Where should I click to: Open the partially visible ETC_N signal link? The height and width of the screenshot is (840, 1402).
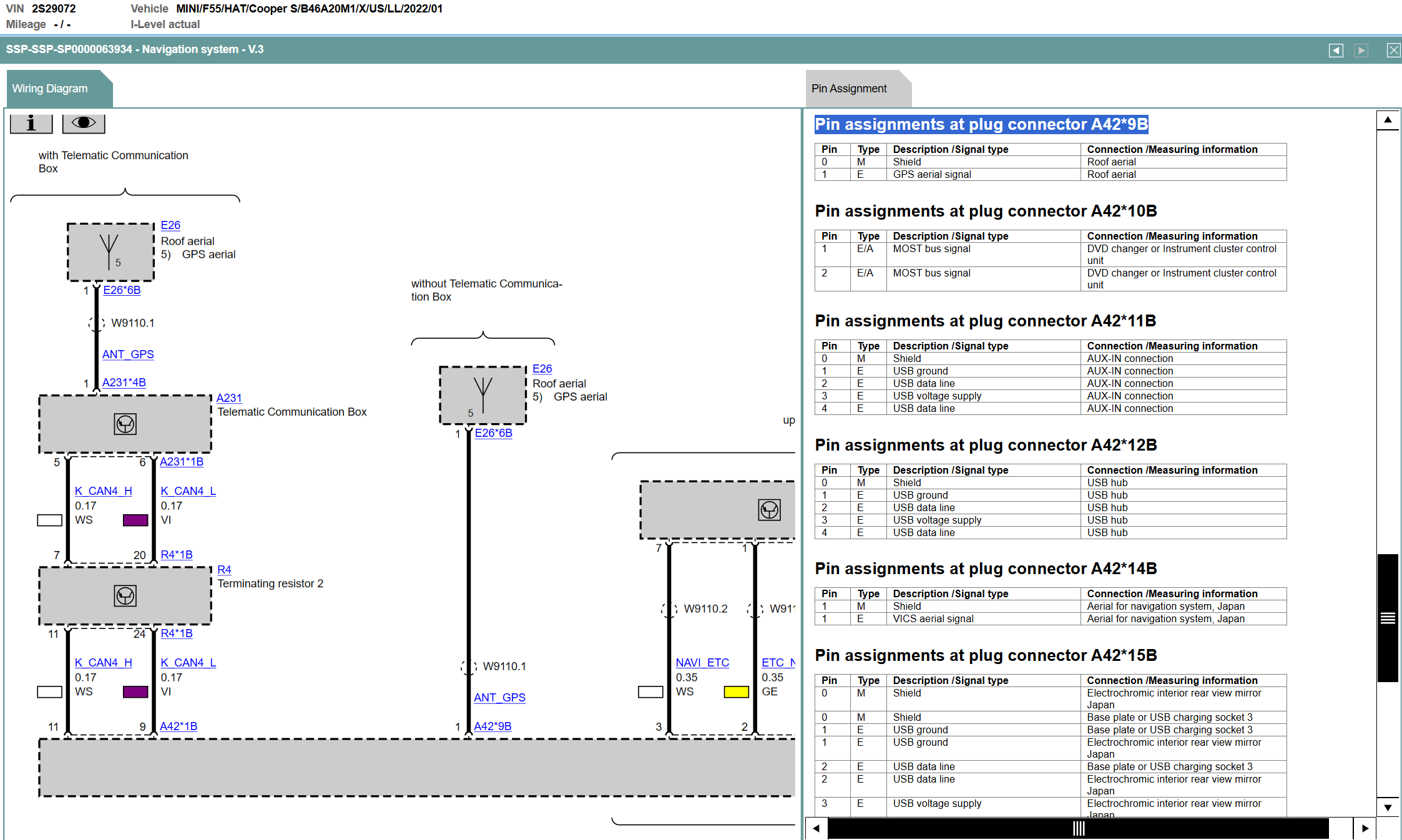pyautogui.click(x=778, y=663)
